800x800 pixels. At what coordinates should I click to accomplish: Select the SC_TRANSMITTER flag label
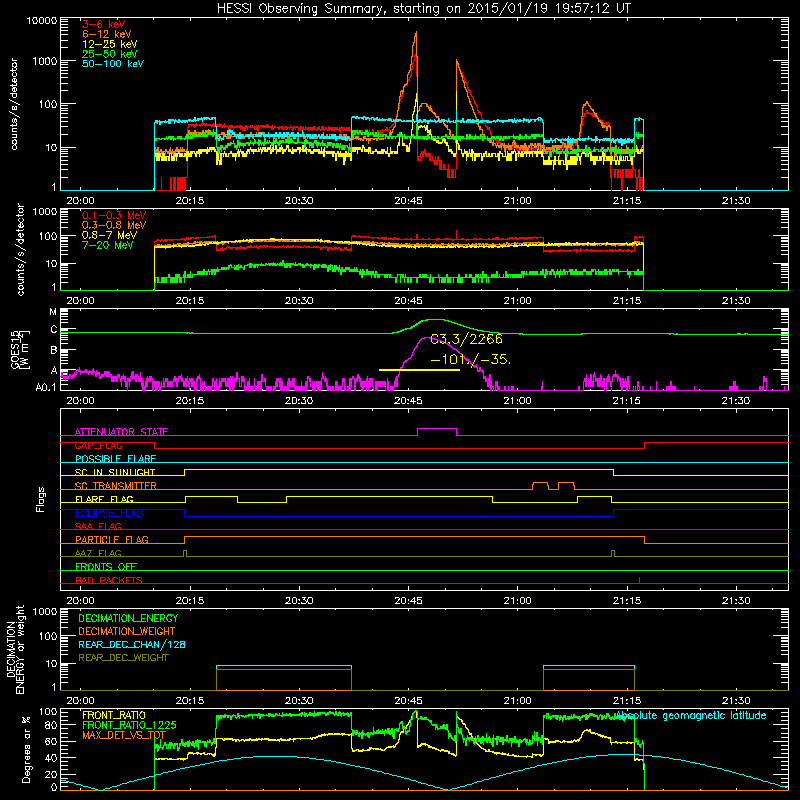116,486
